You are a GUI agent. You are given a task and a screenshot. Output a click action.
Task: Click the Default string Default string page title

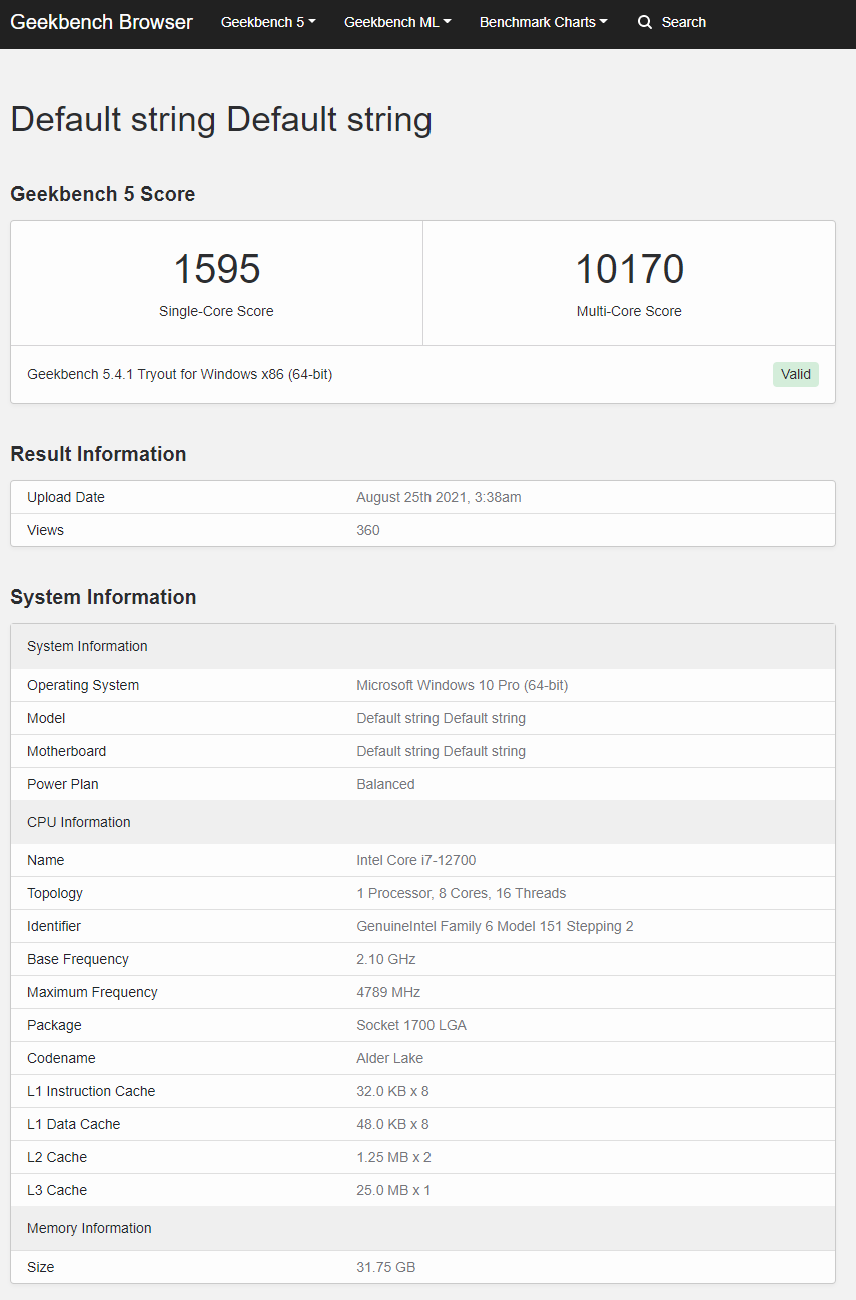click(x=221, y=120)
